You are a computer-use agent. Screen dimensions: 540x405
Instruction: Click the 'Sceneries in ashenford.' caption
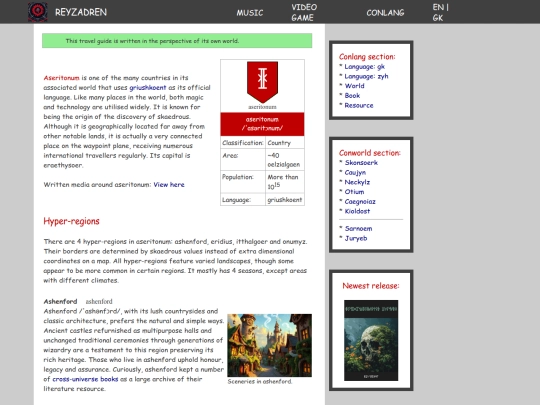coord(260,382)
